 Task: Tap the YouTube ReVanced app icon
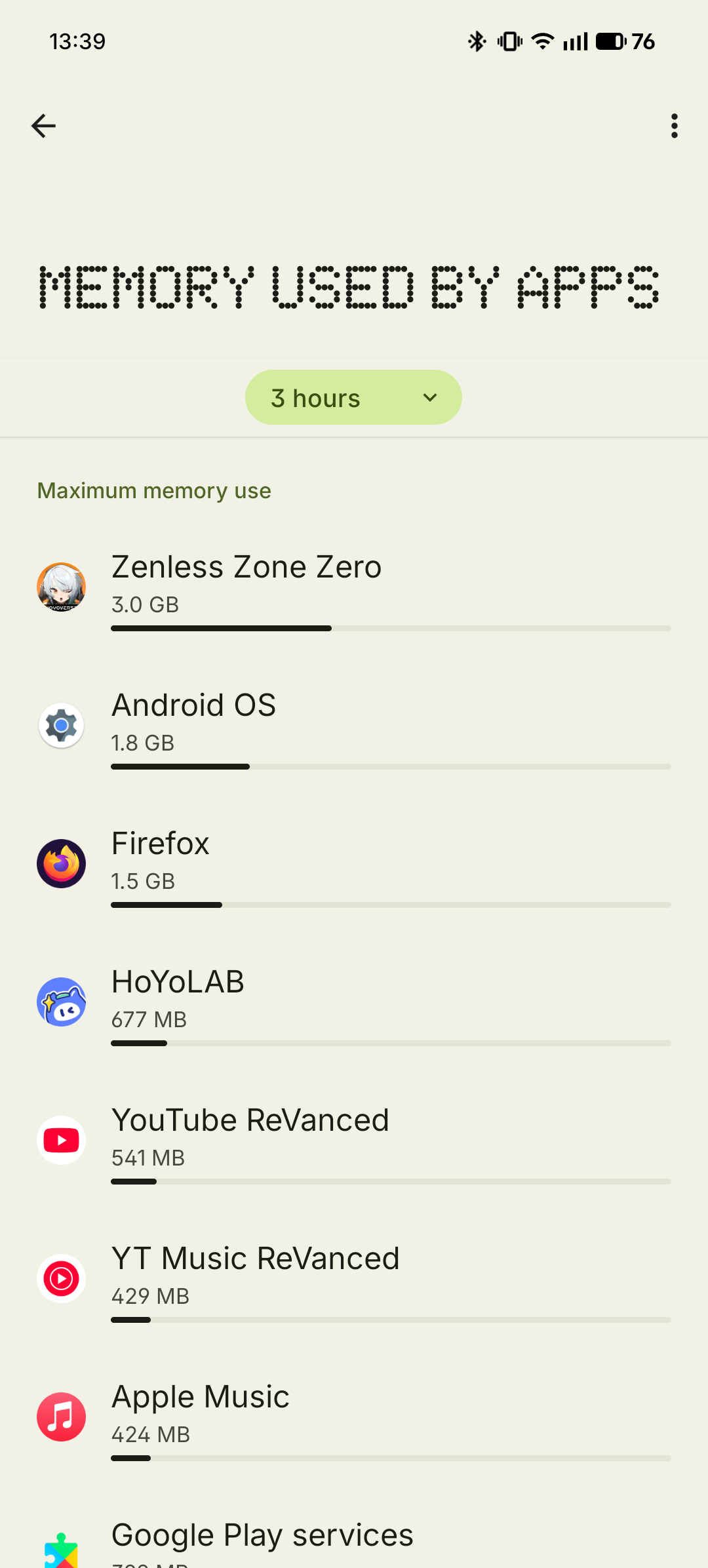pyautogui.click(x=61, y=1140)
